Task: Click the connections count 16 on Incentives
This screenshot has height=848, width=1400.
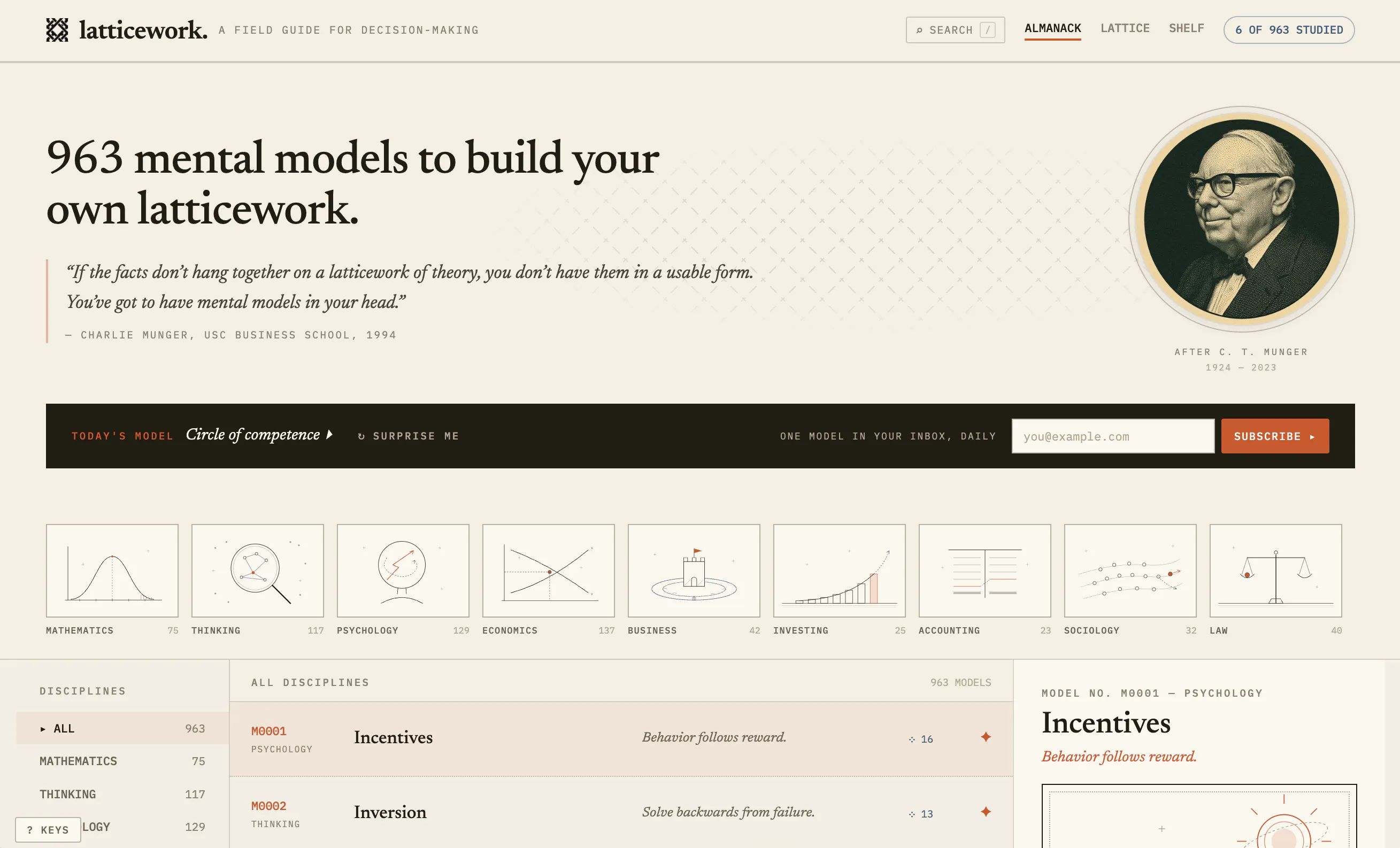Action: point(920,739)
